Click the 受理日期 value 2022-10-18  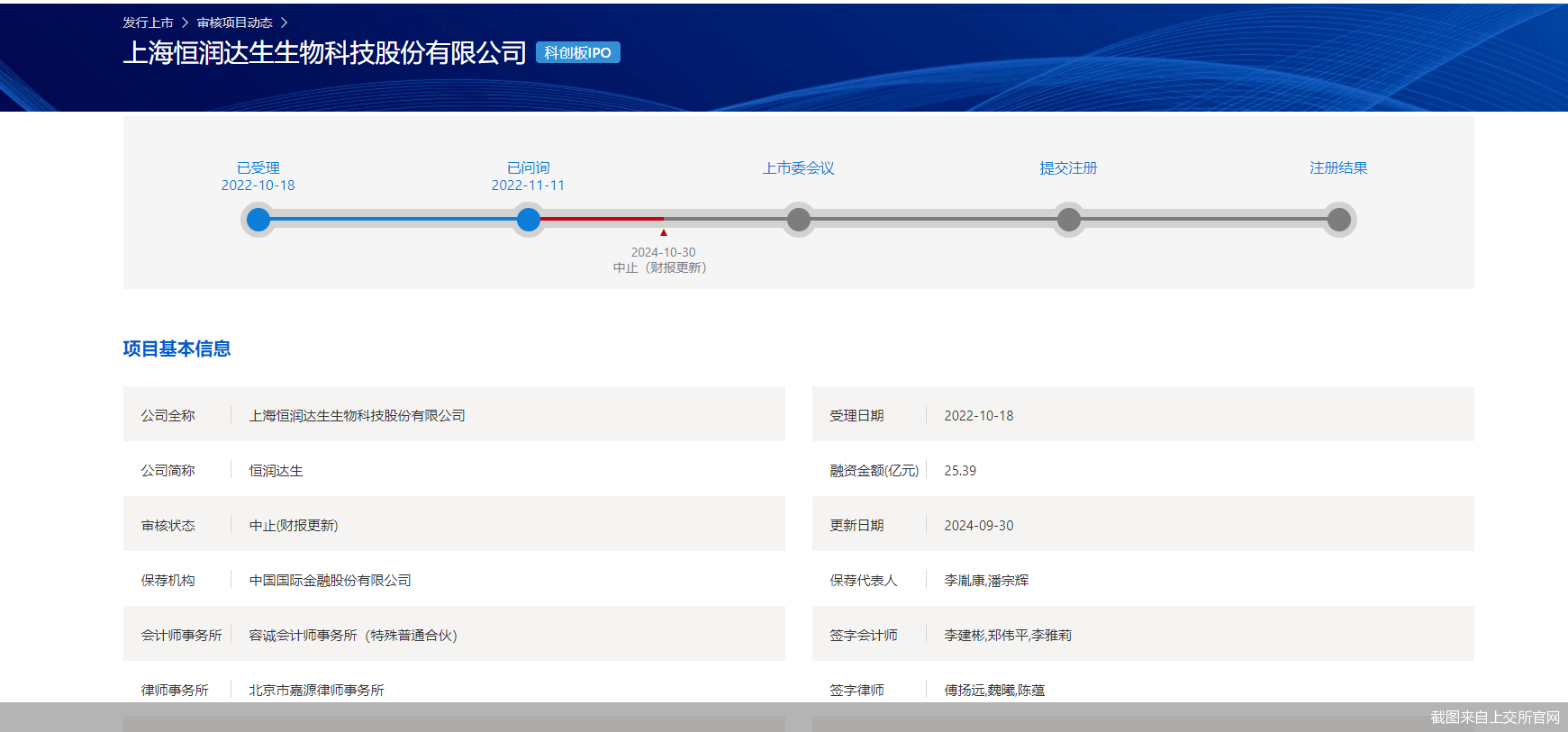coord(979,415)
